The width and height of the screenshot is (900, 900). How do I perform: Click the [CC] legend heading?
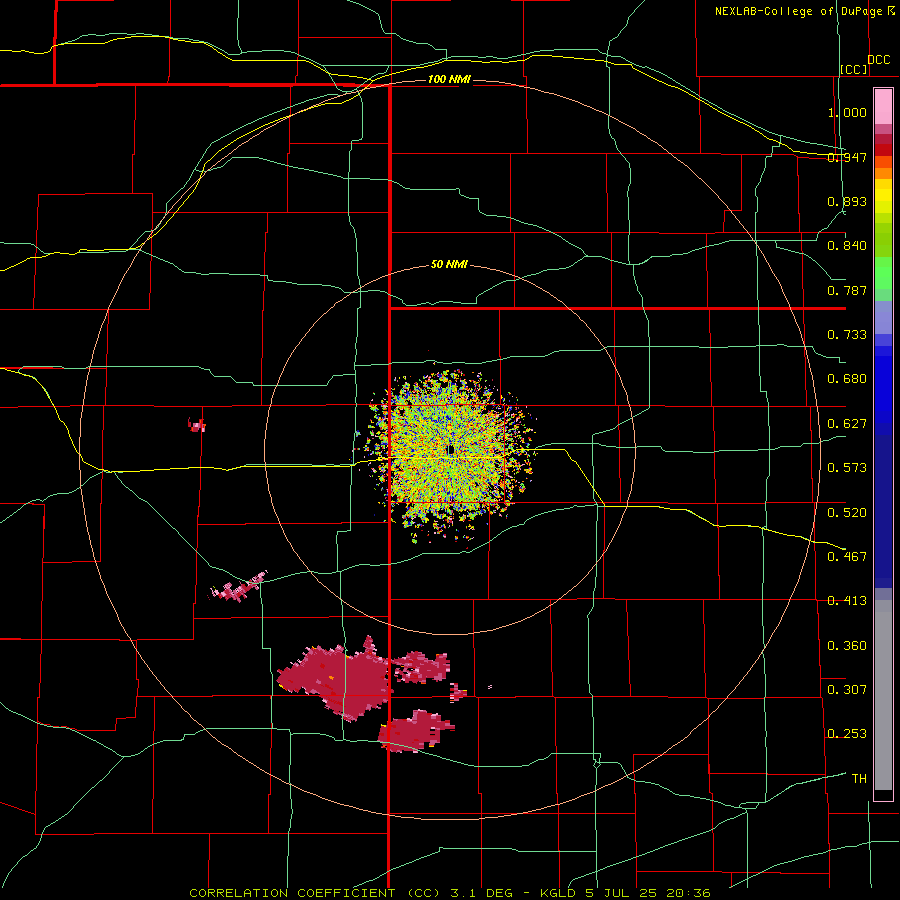click(854, 69)
